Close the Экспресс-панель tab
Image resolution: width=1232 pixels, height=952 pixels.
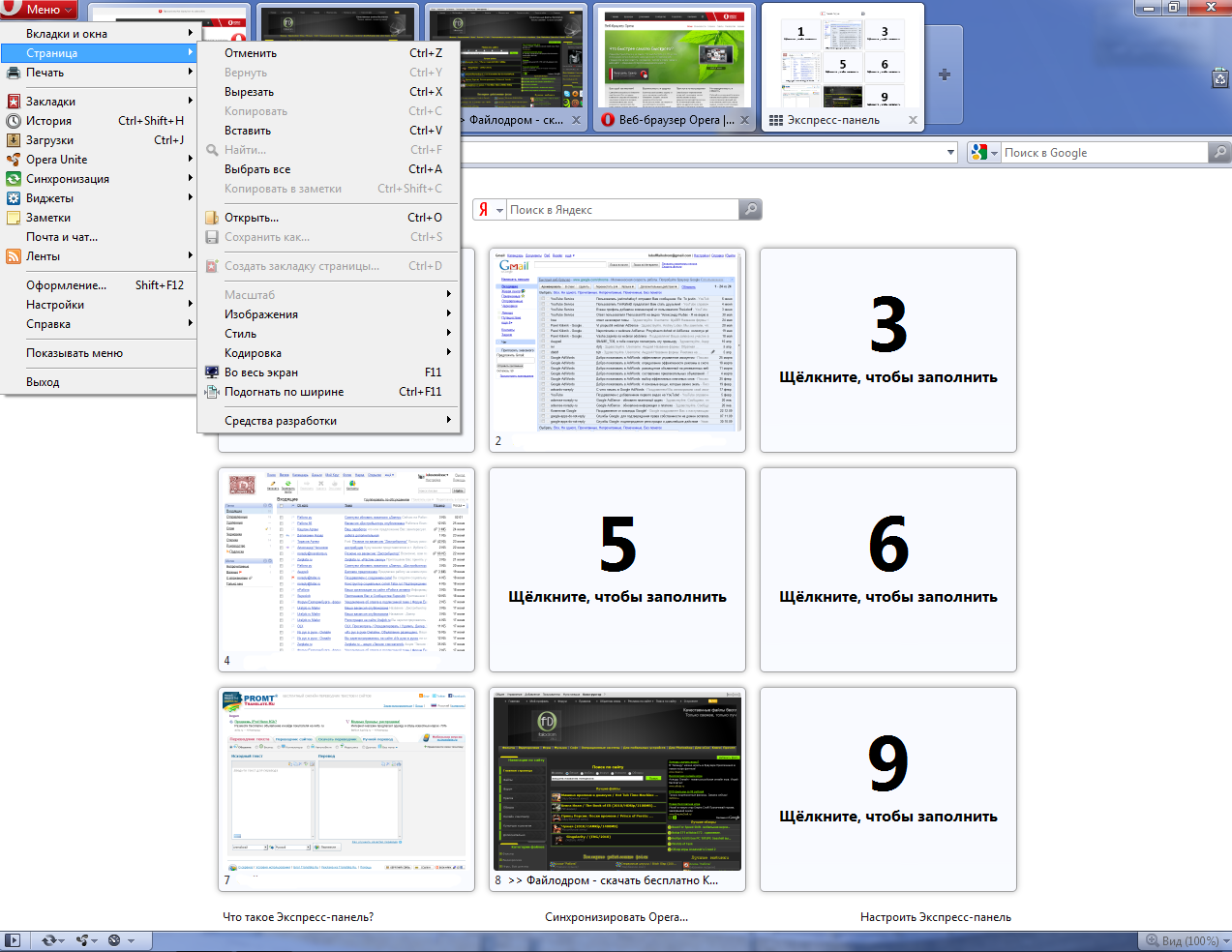tap(913, 120)
